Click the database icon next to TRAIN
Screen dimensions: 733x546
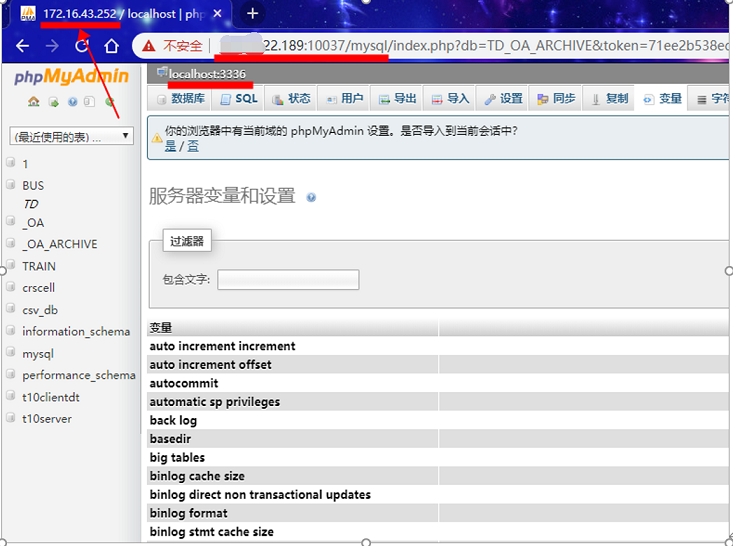click(11, 265)
